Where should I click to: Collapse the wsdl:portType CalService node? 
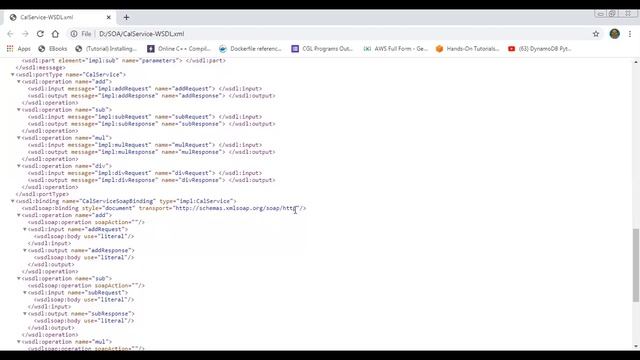[13, 75]
